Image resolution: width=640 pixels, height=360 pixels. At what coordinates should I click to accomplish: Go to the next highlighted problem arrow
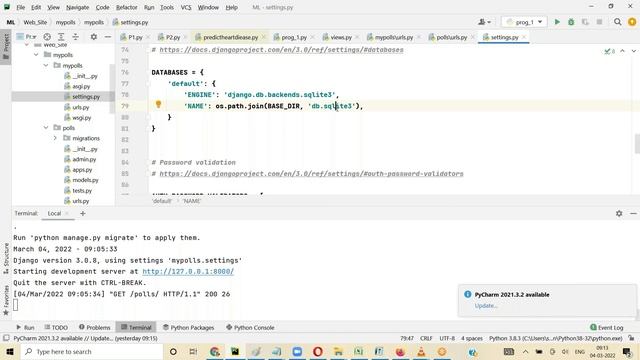tap(633, 51)
